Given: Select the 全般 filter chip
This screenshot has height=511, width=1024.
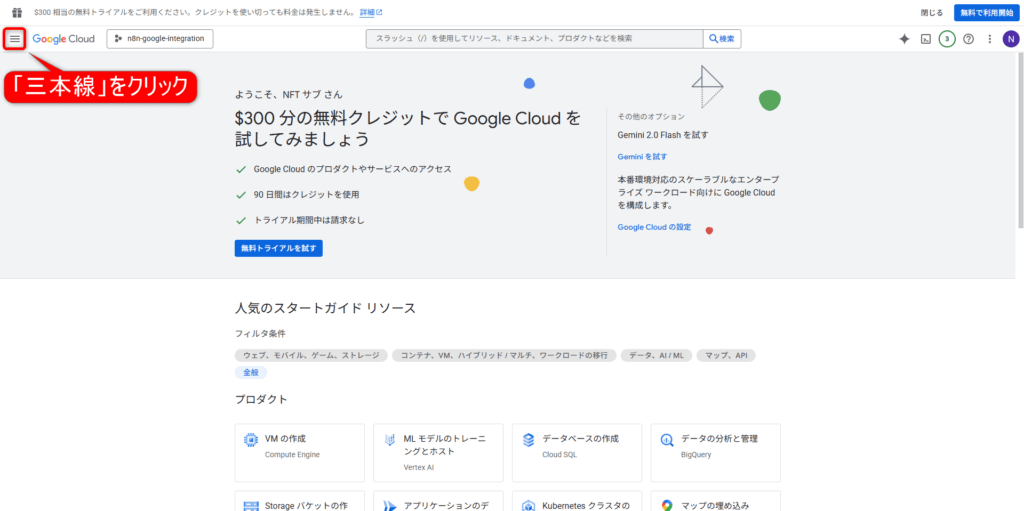Looking at the screenshot, I should pyautogui.click(x=250, y=372).
